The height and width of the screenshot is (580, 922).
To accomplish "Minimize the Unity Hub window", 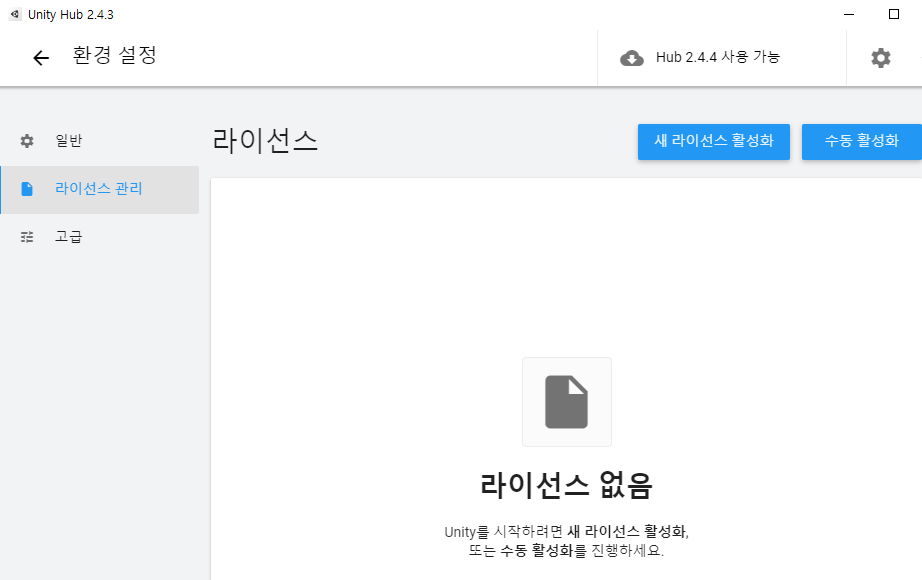I will click(x=848, y=14).
